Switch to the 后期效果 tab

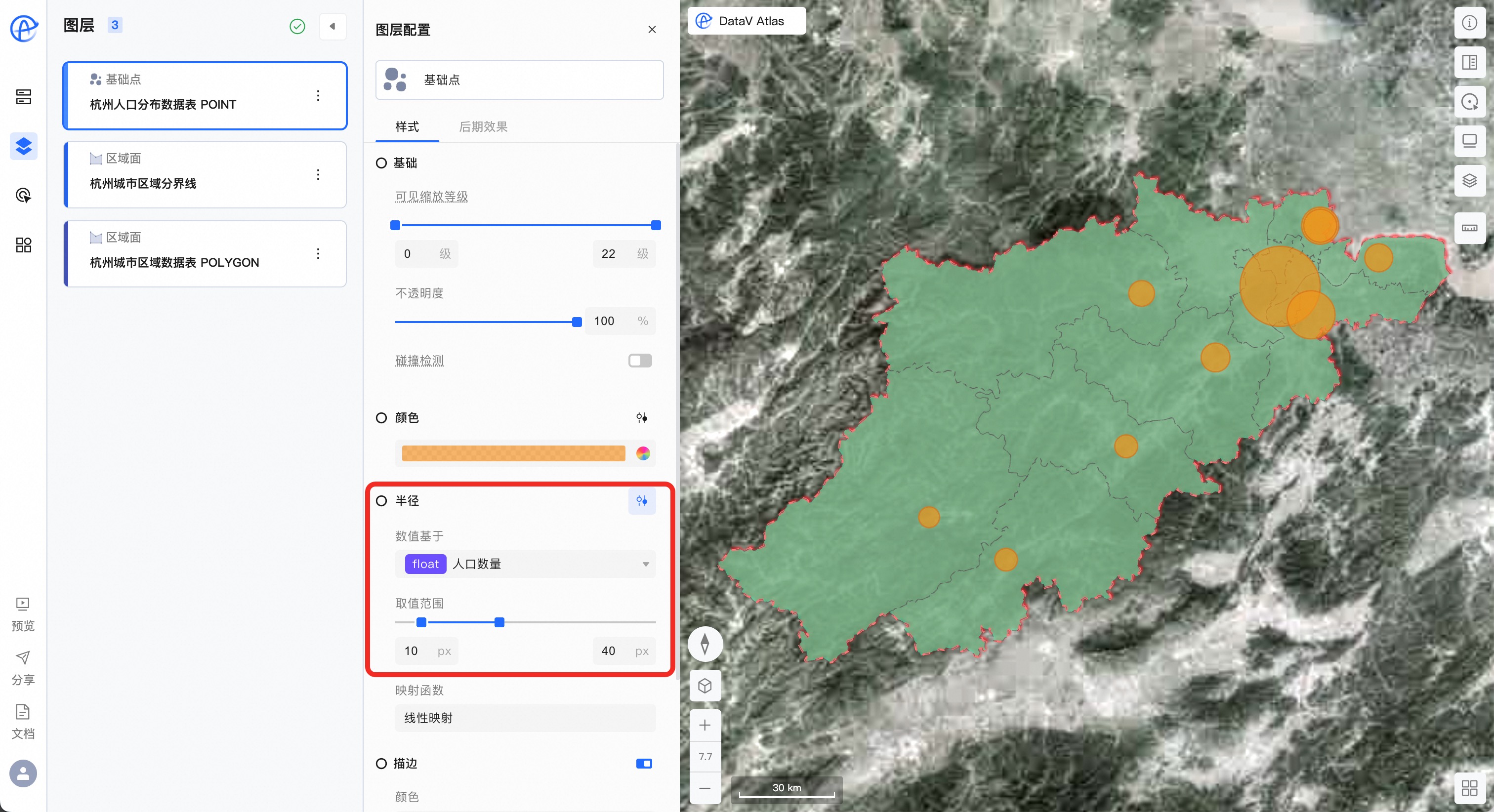coord(483,126)
